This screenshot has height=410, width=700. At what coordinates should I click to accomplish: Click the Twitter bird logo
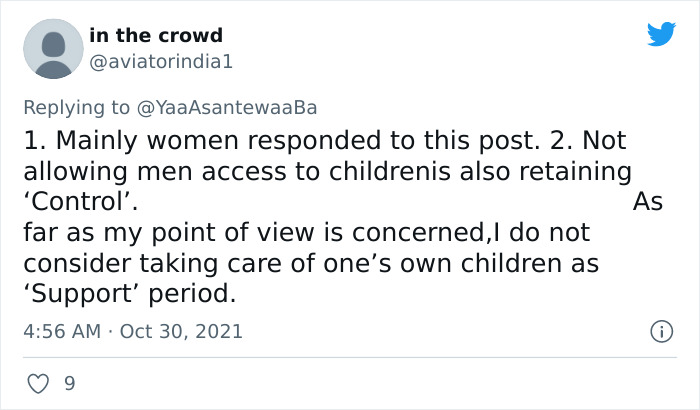point(661,34)
